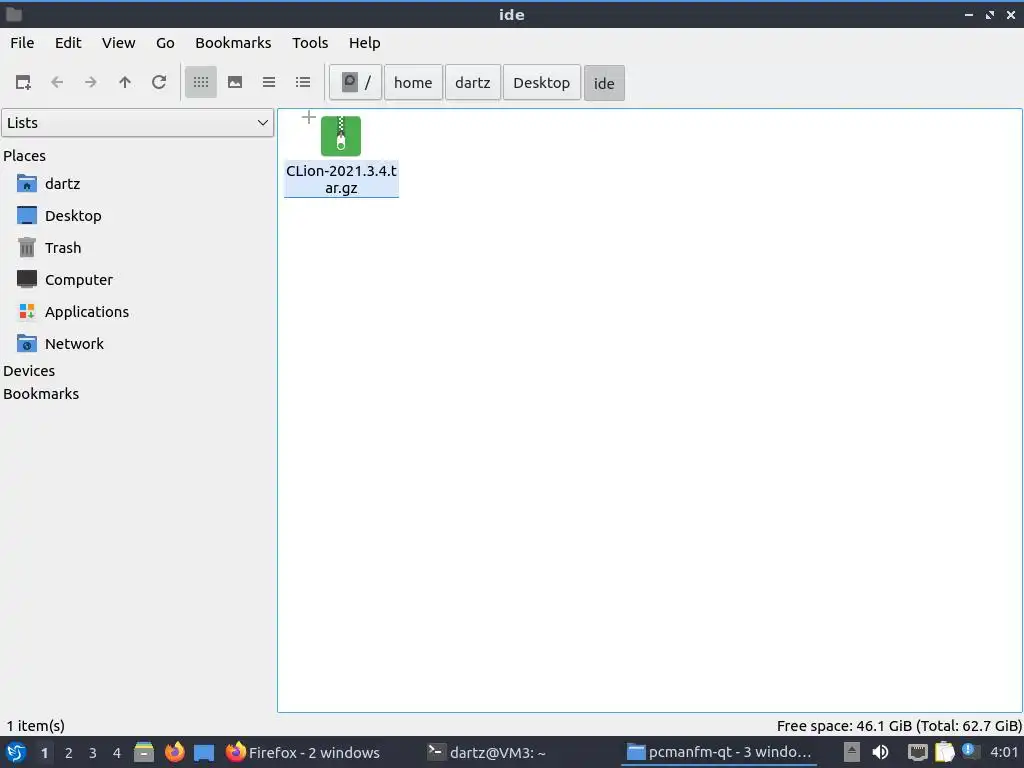Reload the current folder
The height and width of the screenshot is (768, 1024).
(x=159, y=82)
